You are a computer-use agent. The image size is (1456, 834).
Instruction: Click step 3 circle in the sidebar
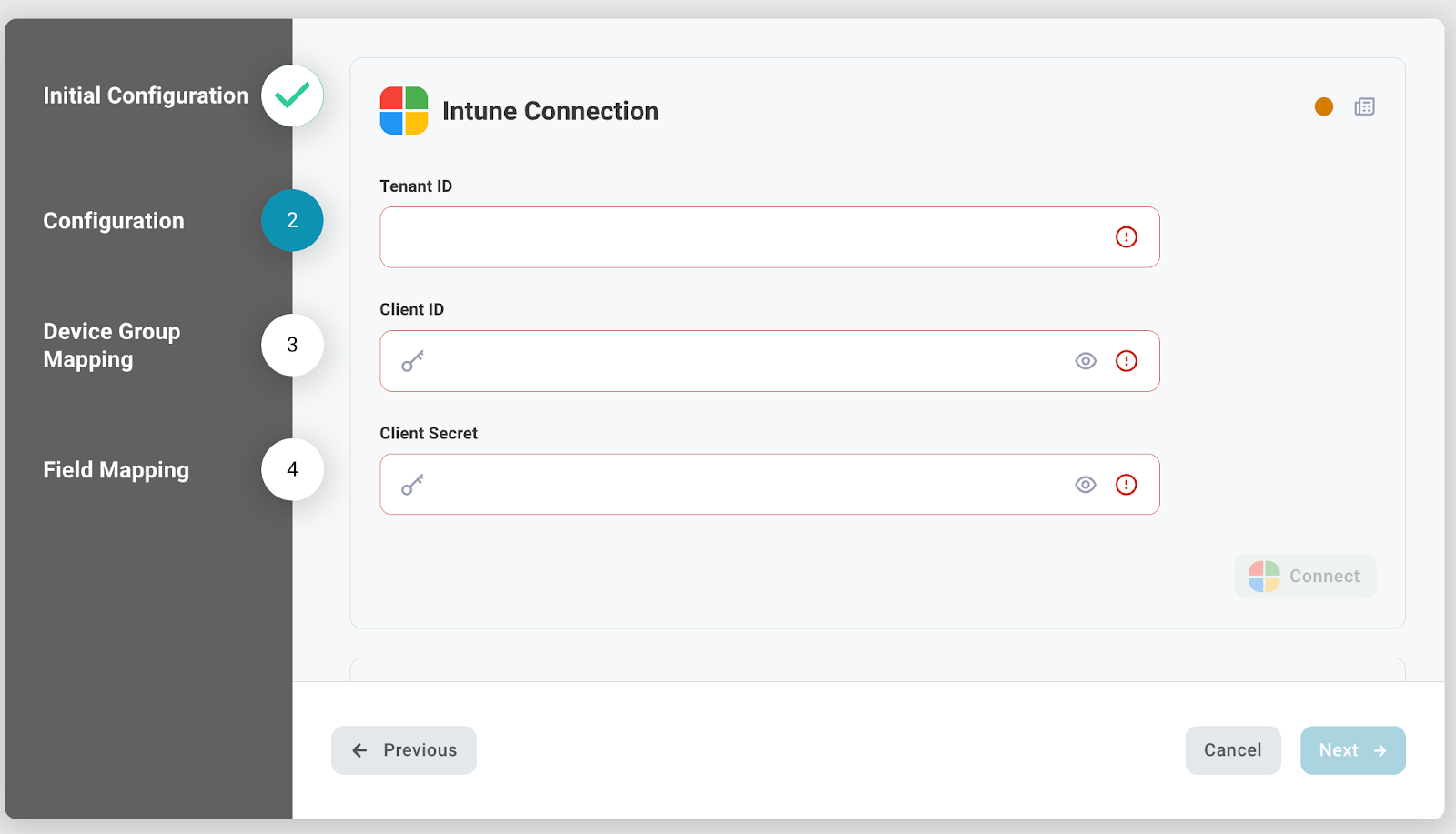292,345
